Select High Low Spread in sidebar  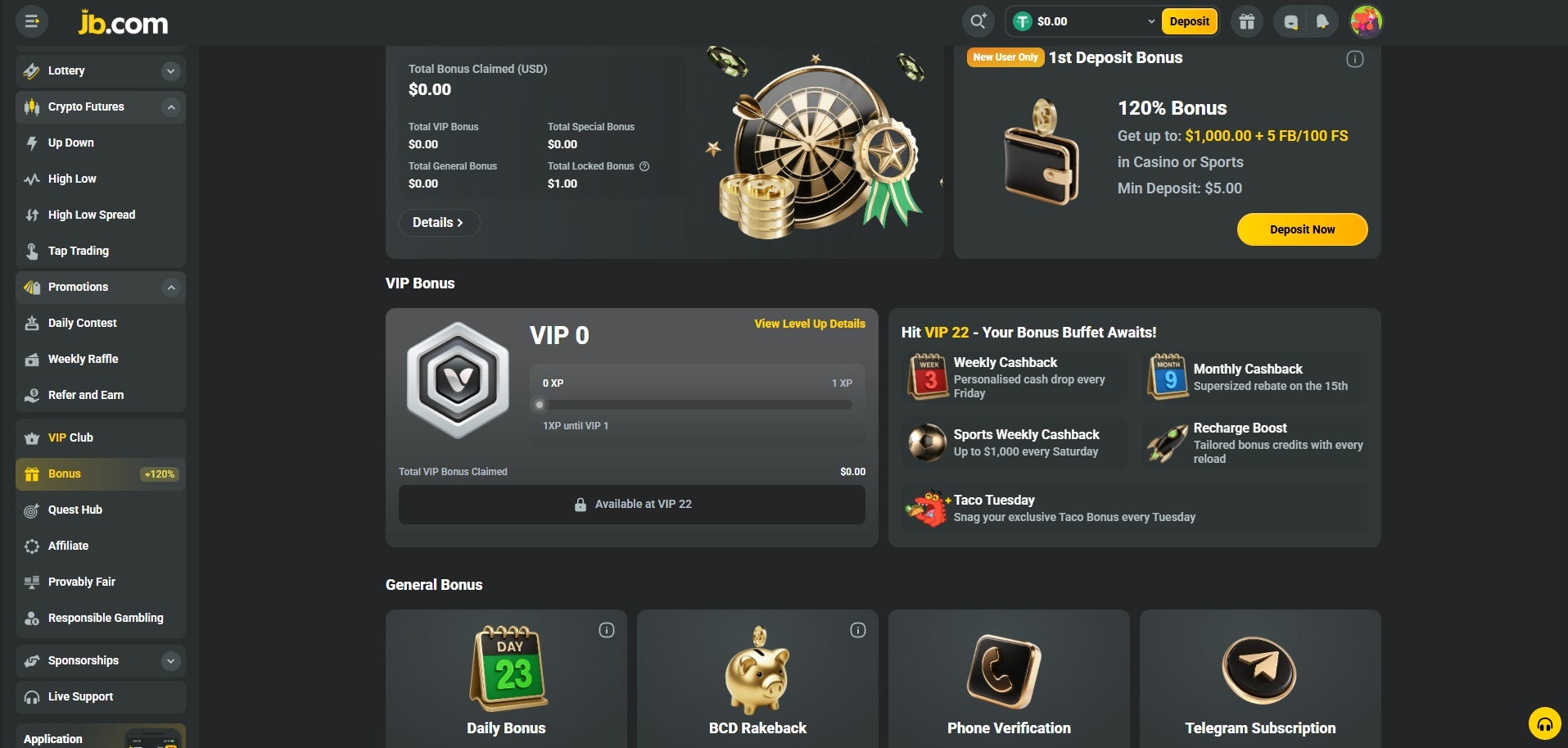(x=101, y=215)
